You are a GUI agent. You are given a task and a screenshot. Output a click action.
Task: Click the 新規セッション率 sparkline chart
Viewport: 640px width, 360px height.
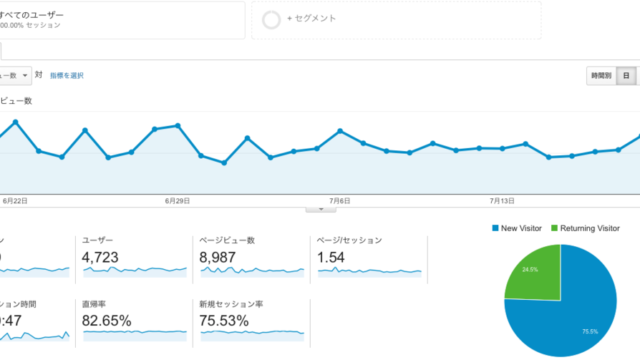(x=252, y=336)
